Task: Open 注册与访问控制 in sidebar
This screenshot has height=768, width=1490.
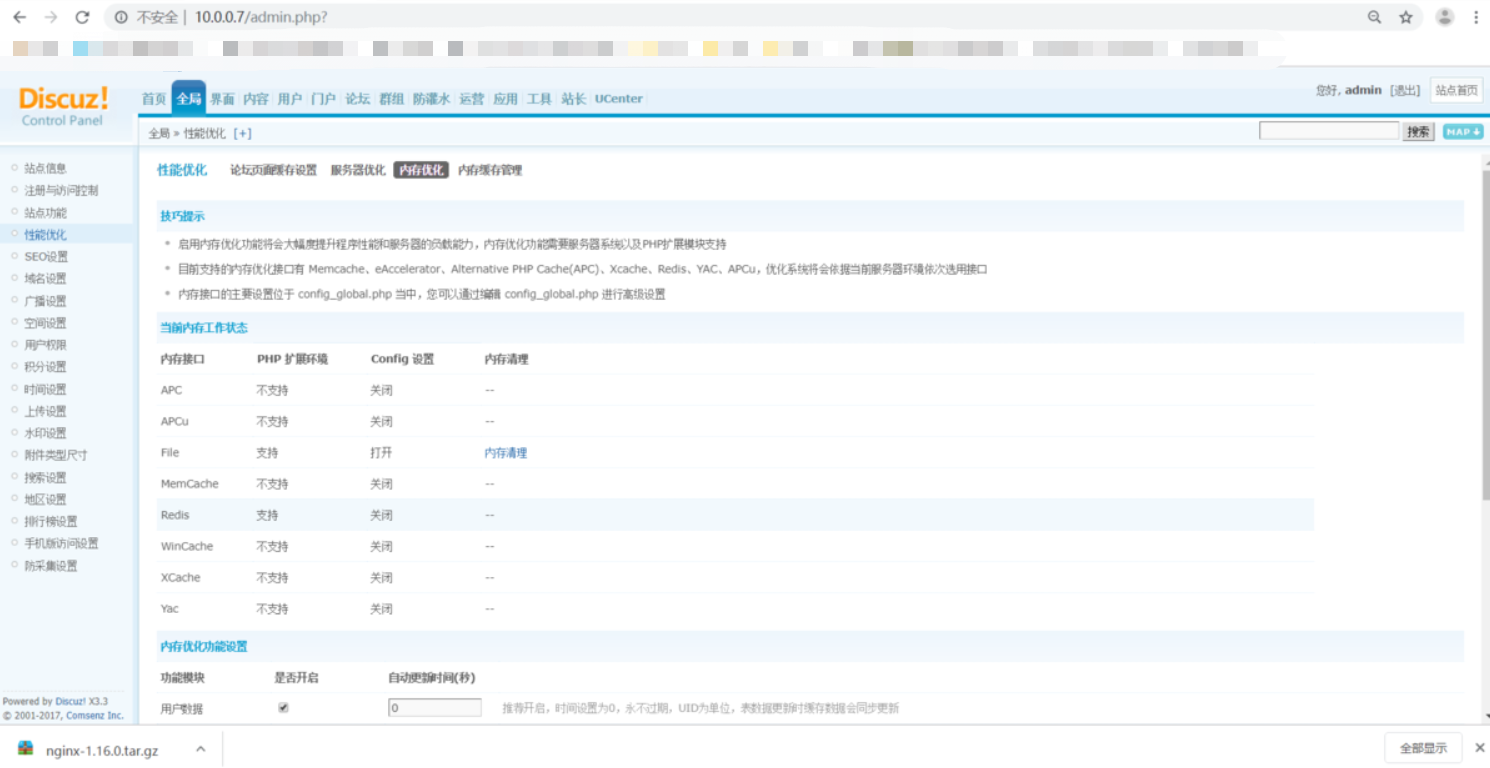Action: [x=61, y=190]
